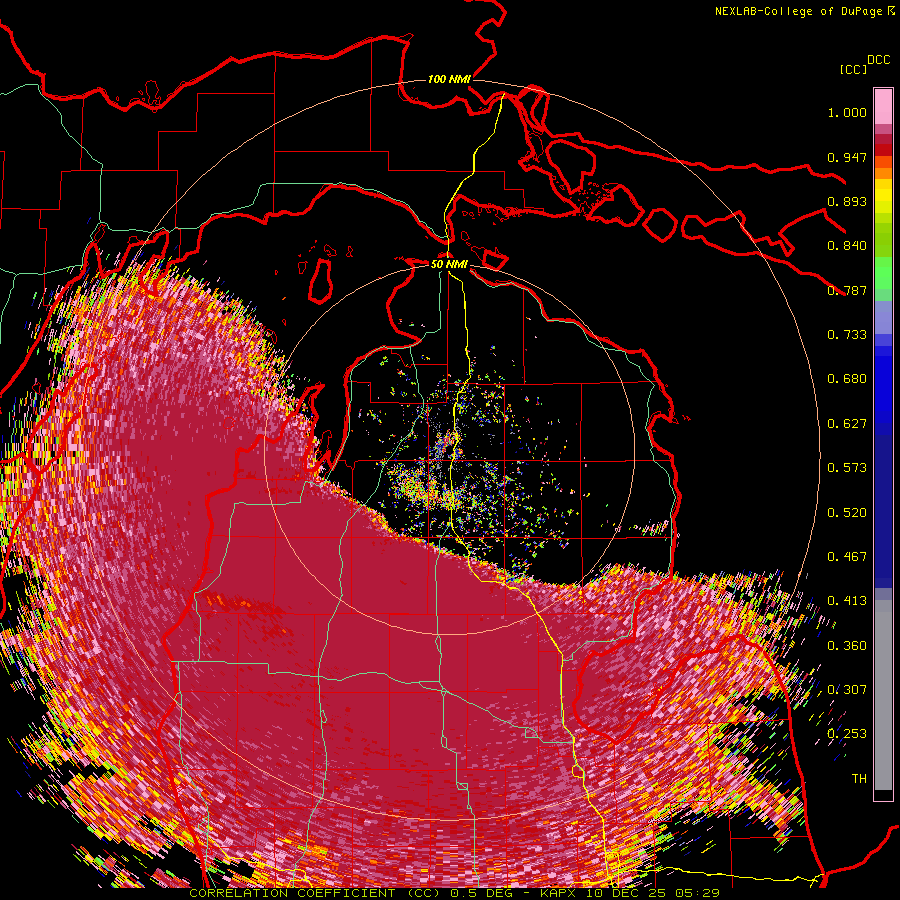This screenshot has height=900, width=900.
Task: Click the 1.000 scale value
Action: pos(847,112)
